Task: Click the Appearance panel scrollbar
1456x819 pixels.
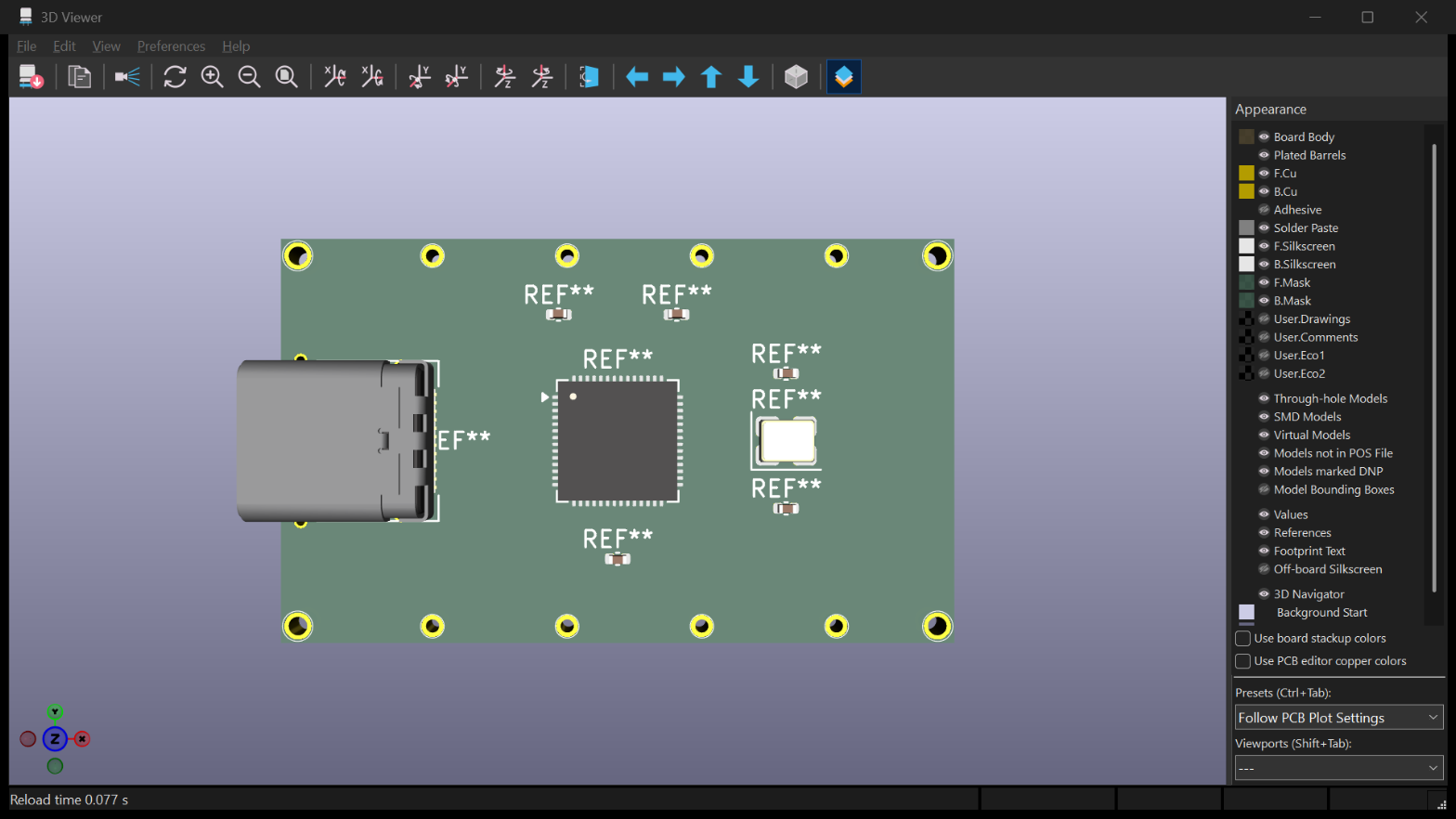Action: (x=1435, y=367)
